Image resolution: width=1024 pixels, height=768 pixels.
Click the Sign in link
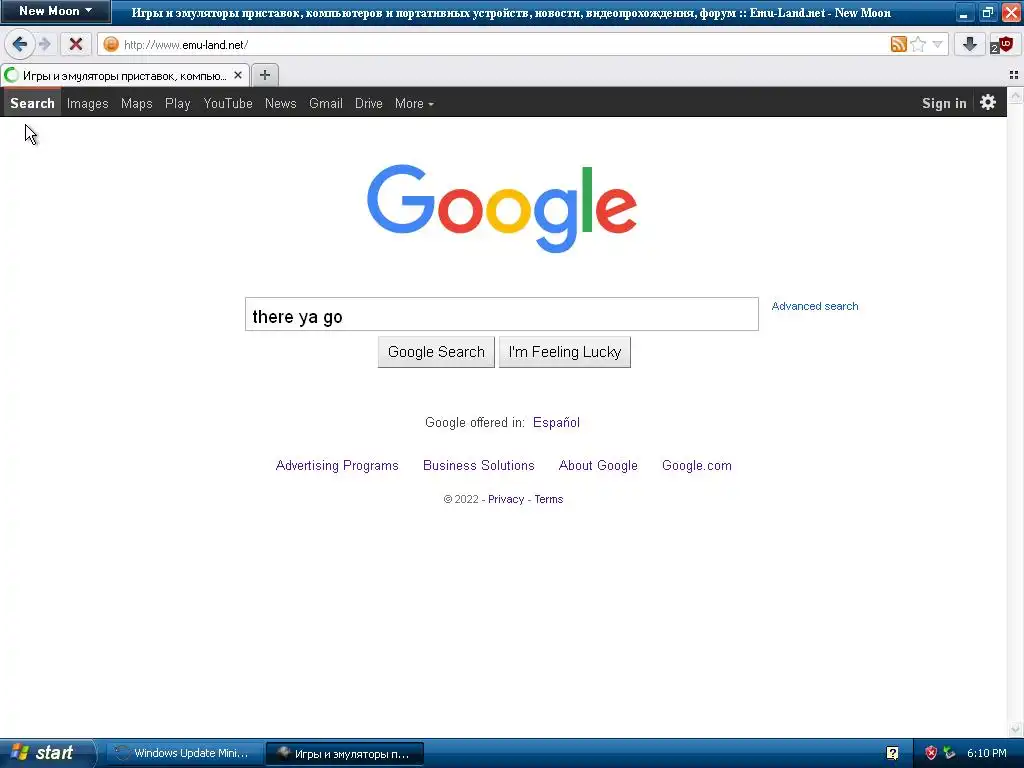point(944,103)
